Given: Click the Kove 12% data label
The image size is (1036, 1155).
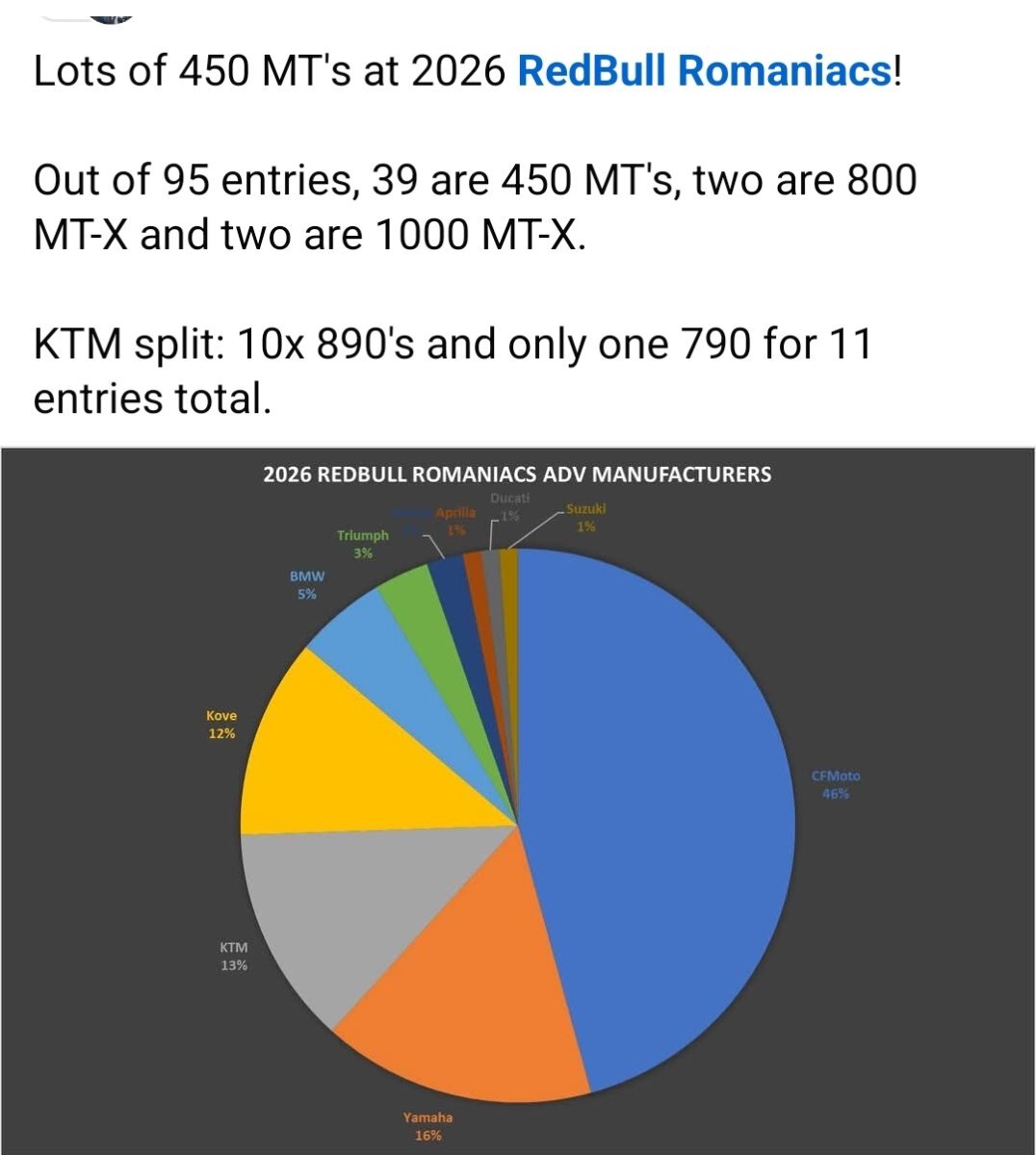Looking at the screenshot, I should [221, 724].
